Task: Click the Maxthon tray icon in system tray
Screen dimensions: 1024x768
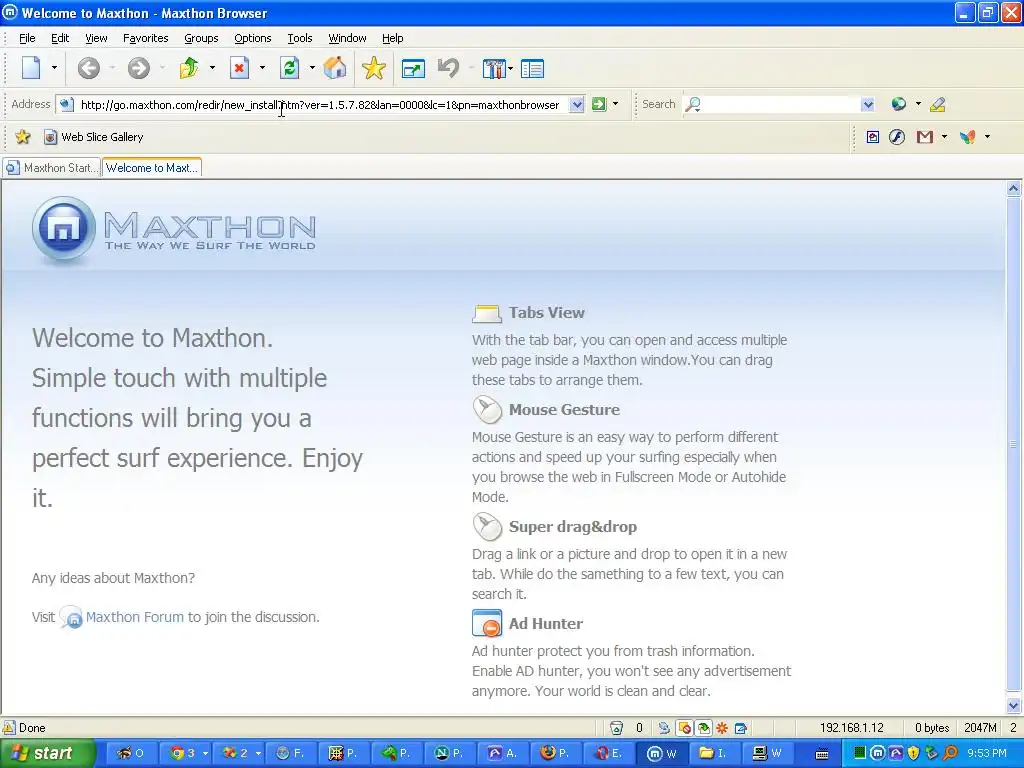Action: point(878,753)
